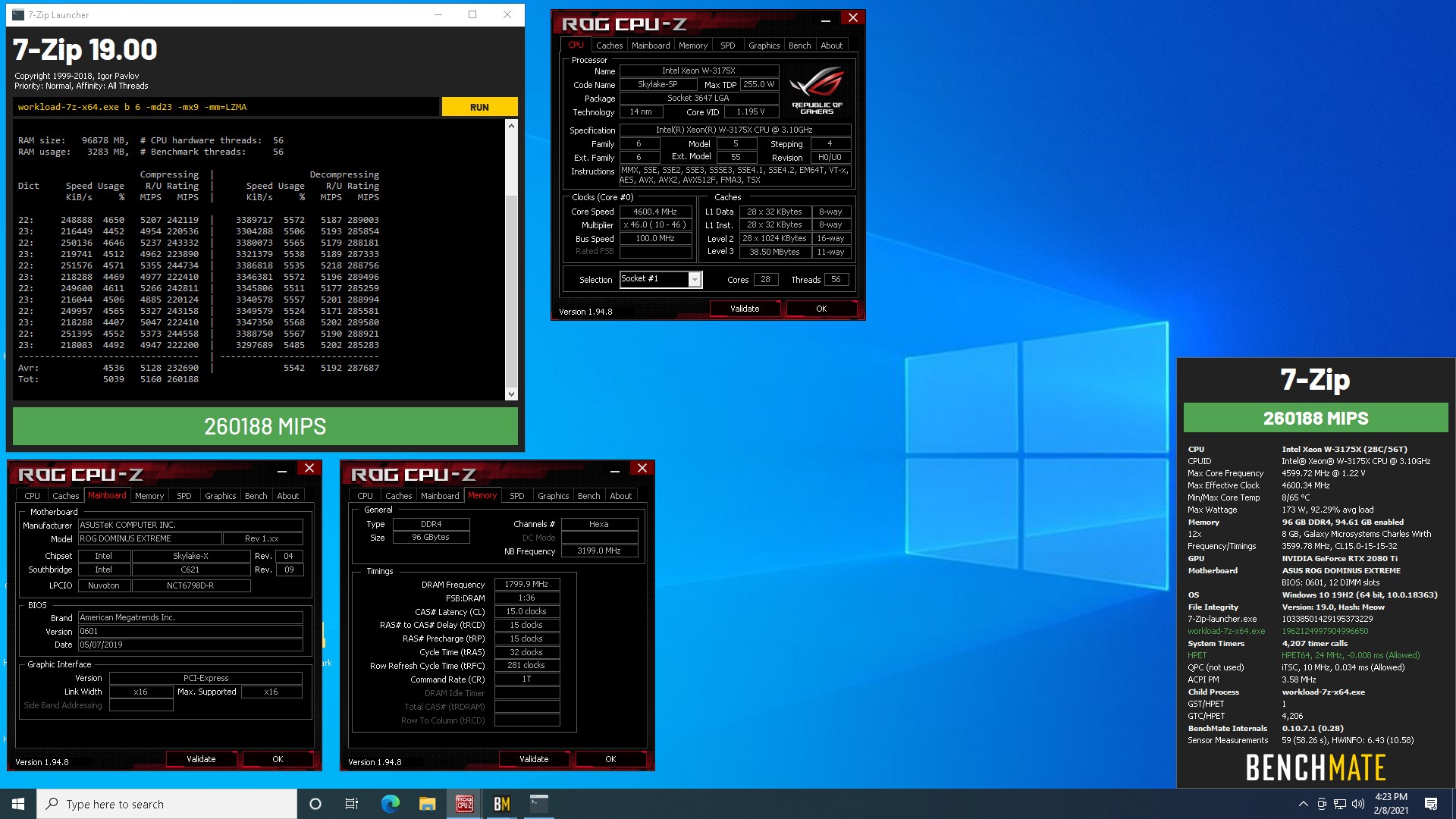Select ROG CPU-Z taskbar icon
Viewport: 1456px width, 819px height.
(464, 804)
